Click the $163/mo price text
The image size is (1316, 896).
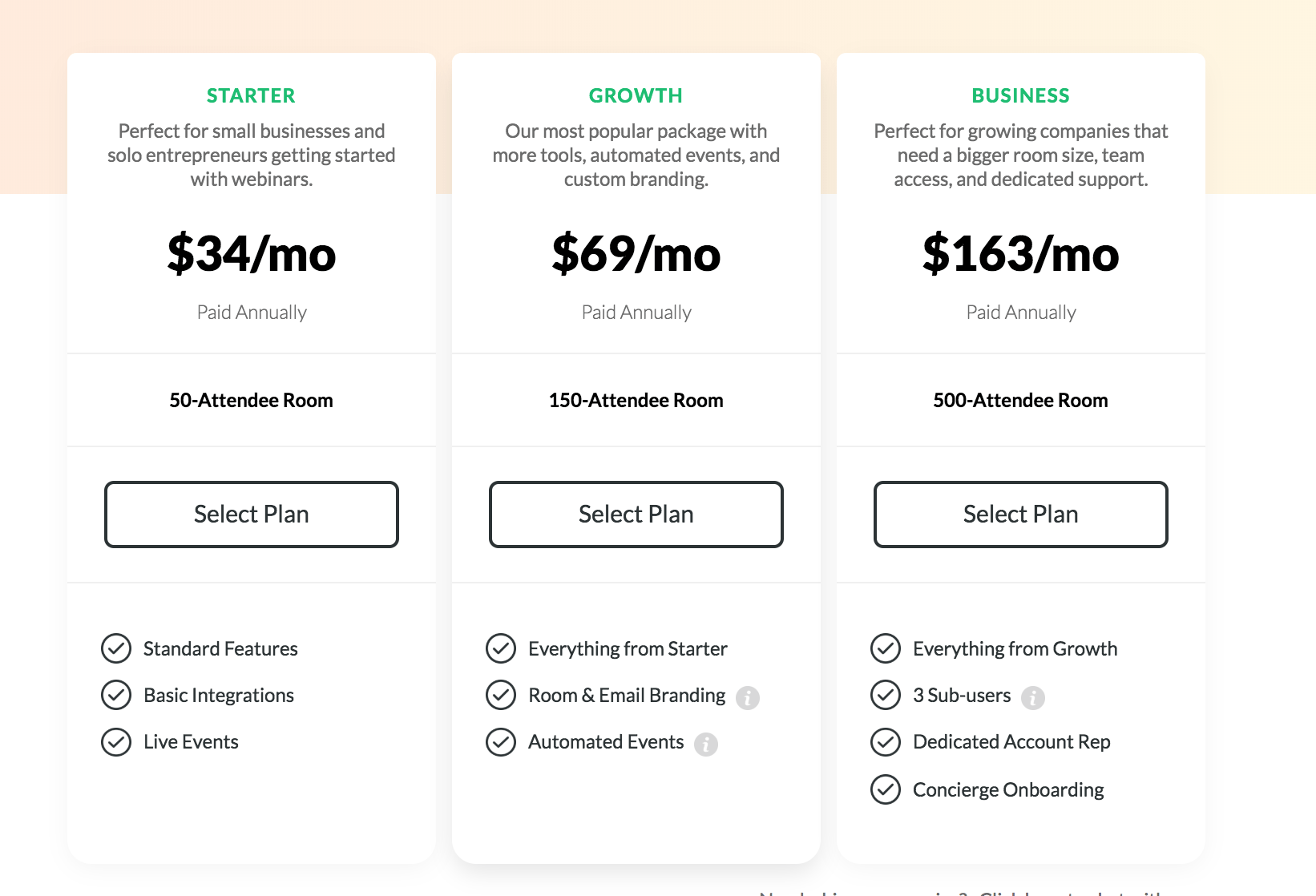click(x=1021, y=254)
